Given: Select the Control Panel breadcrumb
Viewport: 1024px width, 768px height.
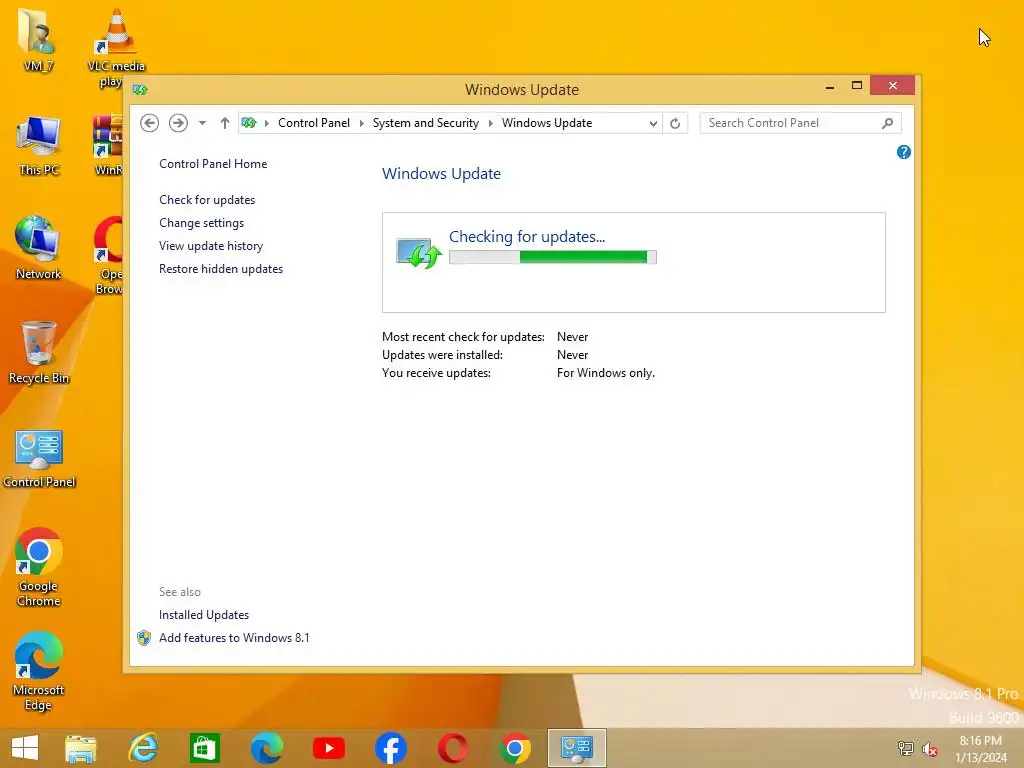Looking at the screenshot, I should (x=313, y=123).
